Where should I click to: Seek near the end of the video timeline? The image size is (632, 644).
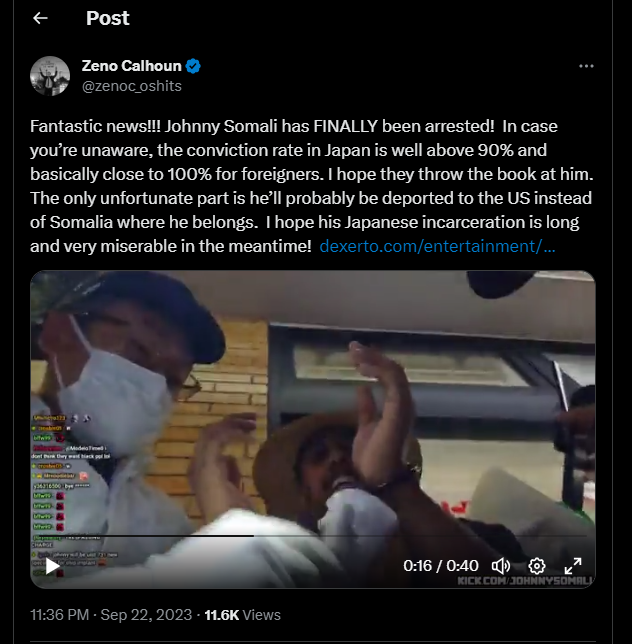(x=575, y=536)
